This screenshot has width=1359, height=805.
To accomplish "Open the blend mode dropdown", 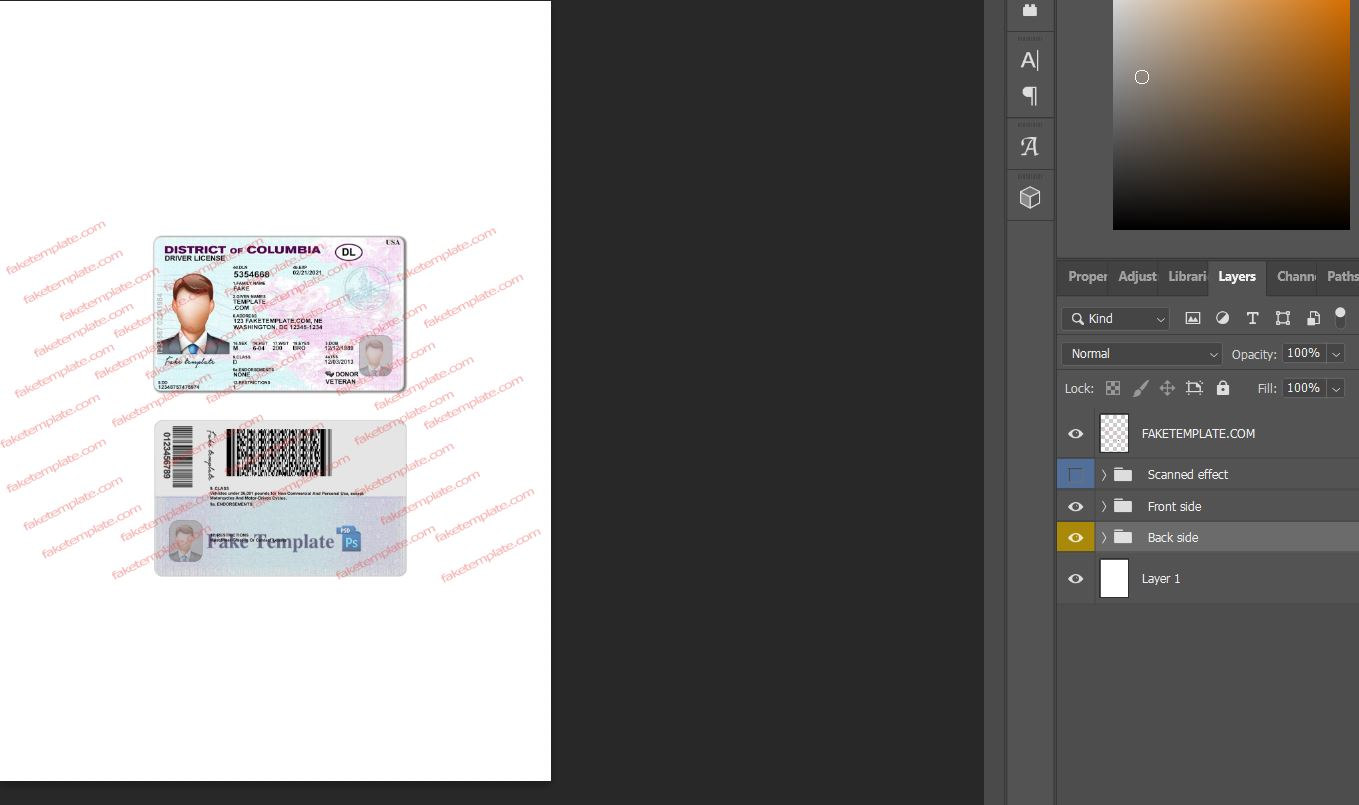I will click(x=1140, y=353).
